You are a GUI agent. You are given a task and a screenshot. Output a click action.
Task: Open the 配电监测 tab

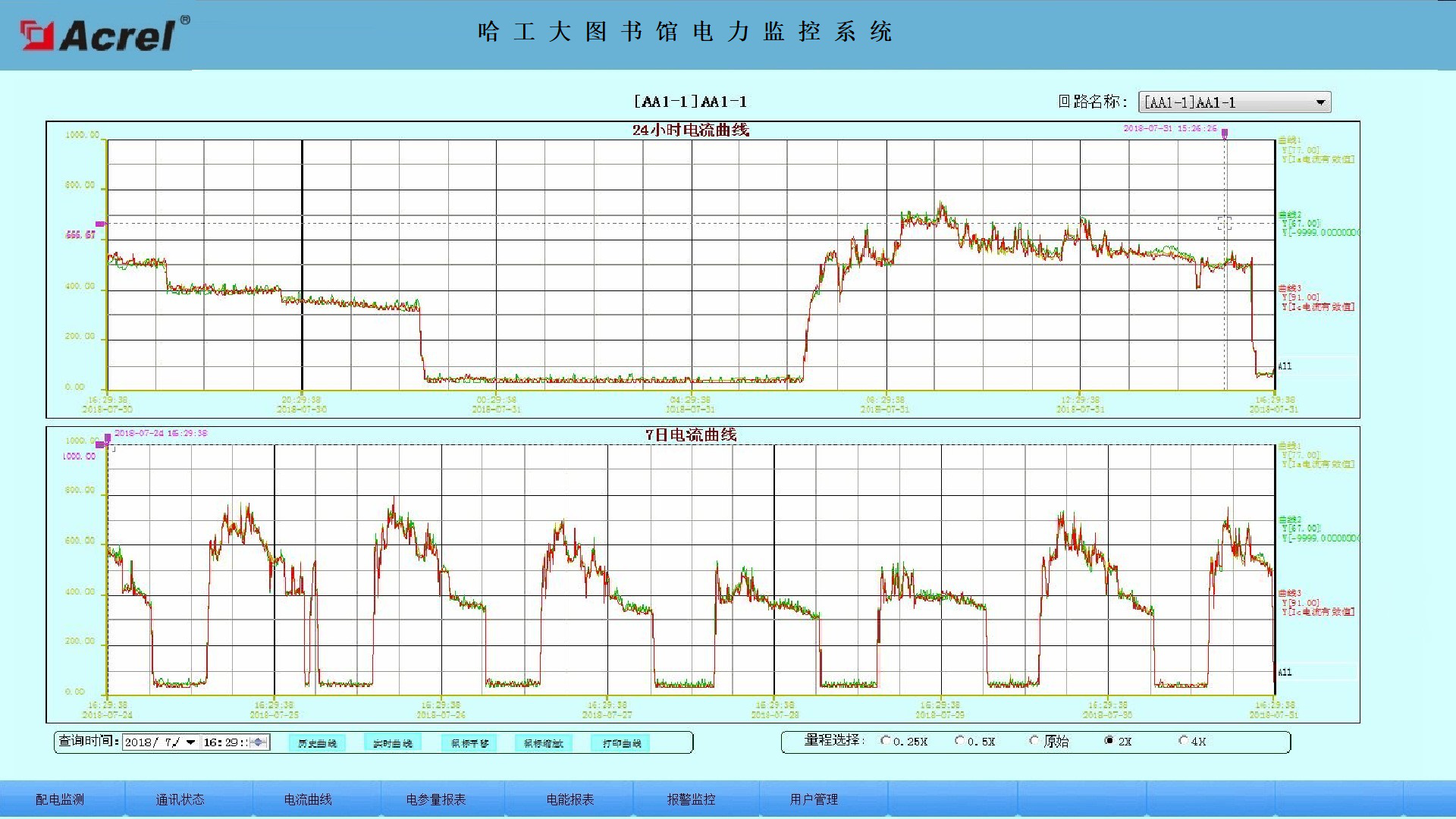point(60,799)
